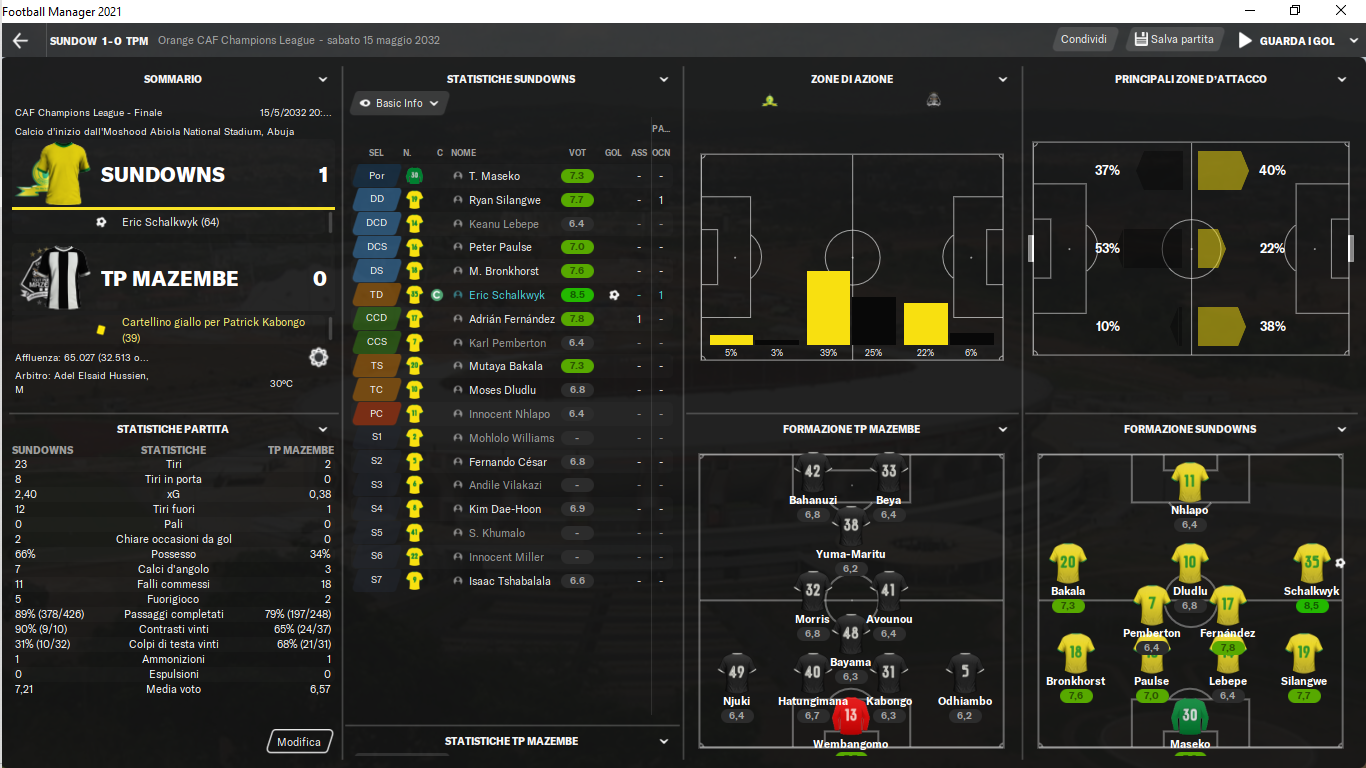
Task: Open player Isaac Tshabalala from stats list
Action: [x=510, y=581]
